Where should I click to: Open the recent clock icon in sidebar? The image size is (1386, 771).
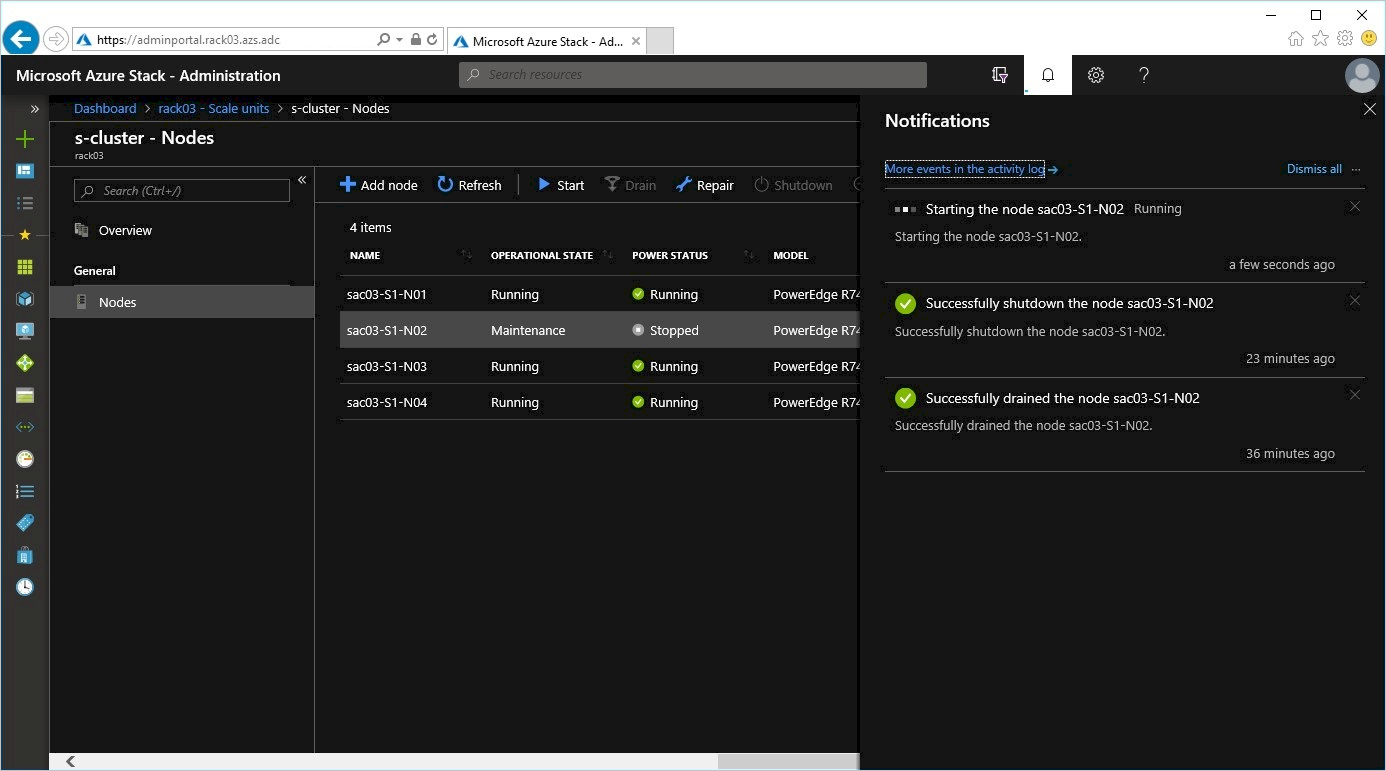point(25,587)
